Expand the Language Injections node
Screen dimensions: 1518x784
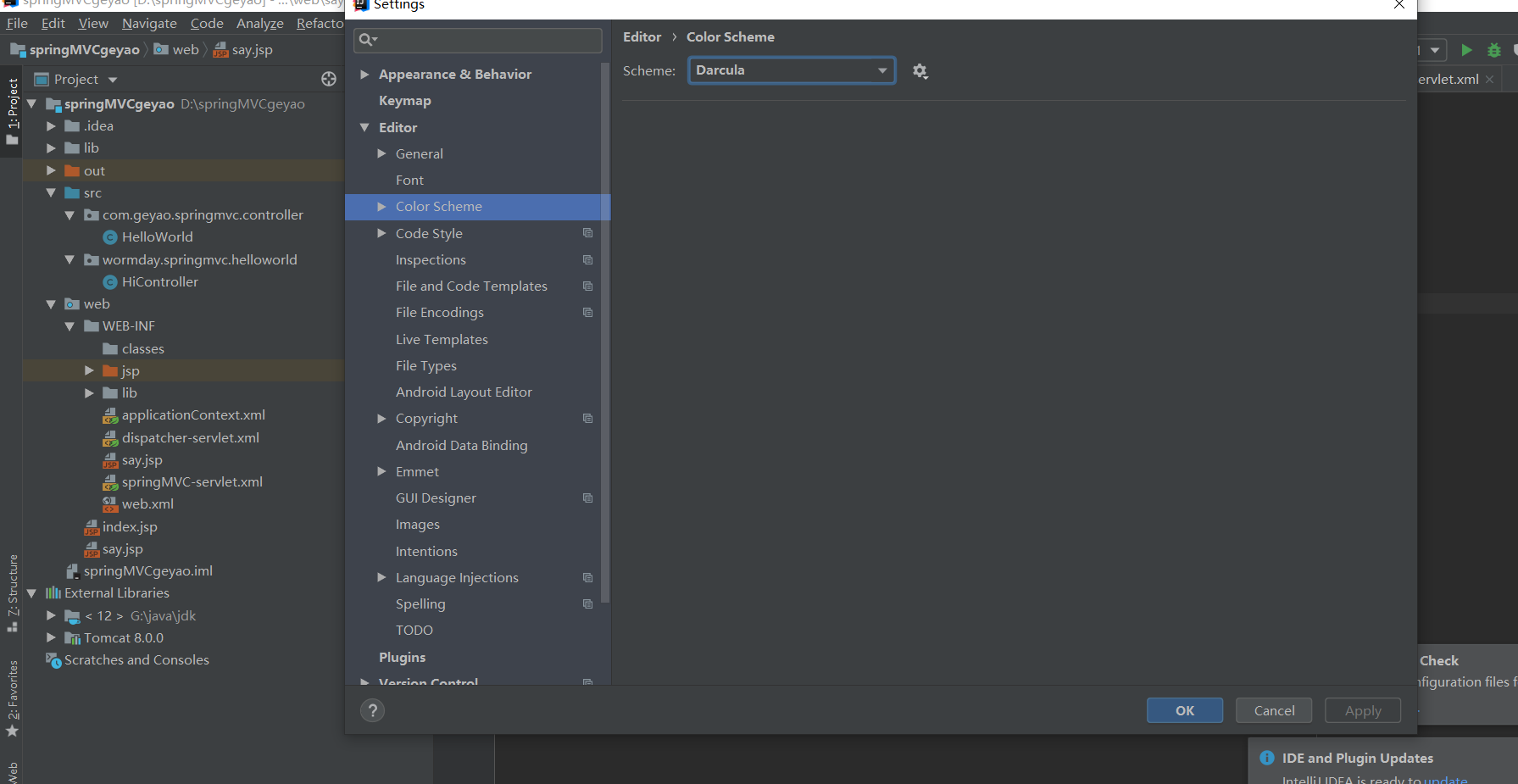381,577
